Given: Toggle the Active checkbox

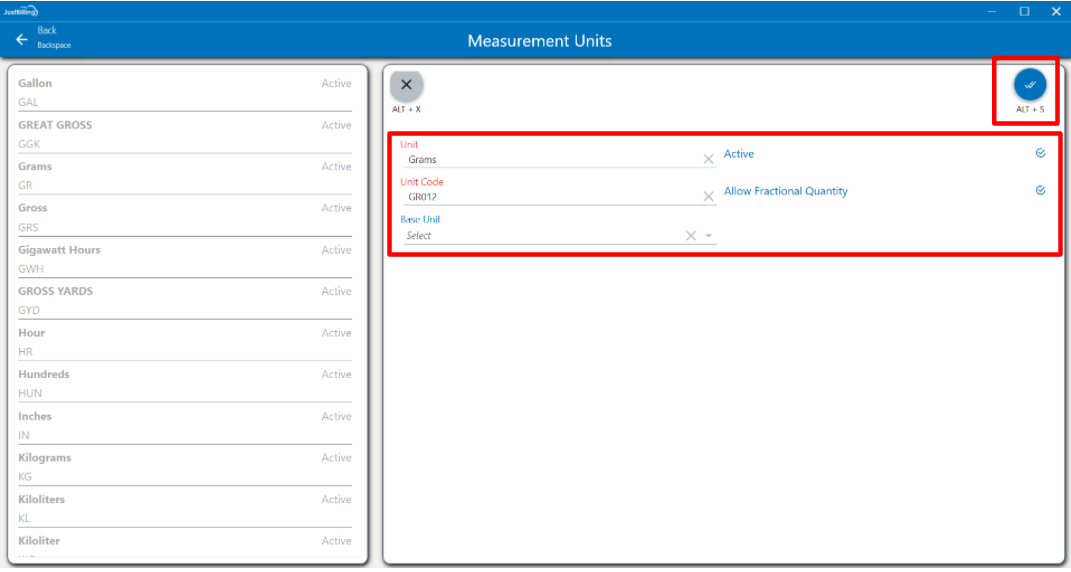Looking at the screenshot, I should pyautogui.click(x=1040, y=154).
